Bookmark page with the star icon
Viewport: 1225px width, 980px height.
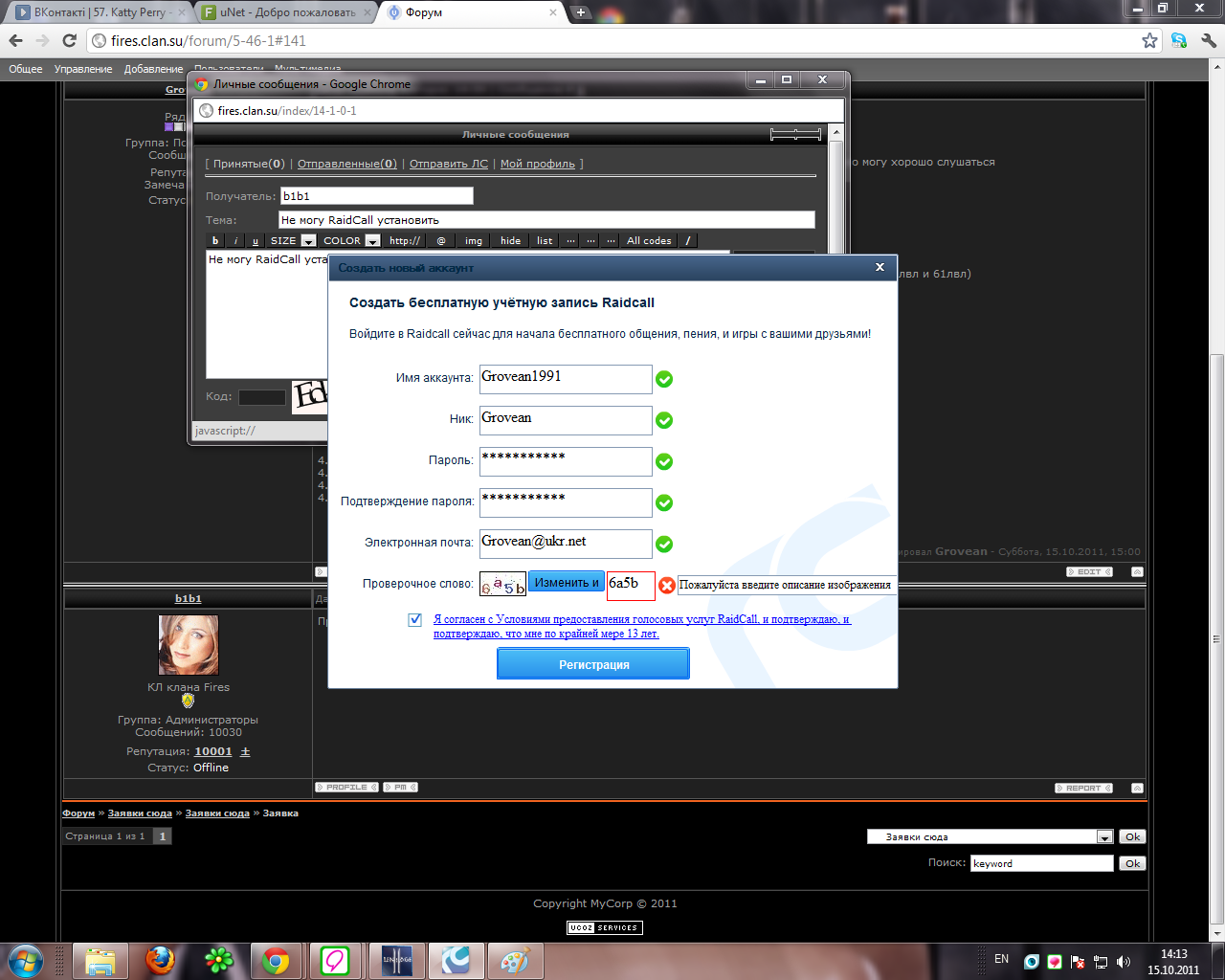point(1149,40)
